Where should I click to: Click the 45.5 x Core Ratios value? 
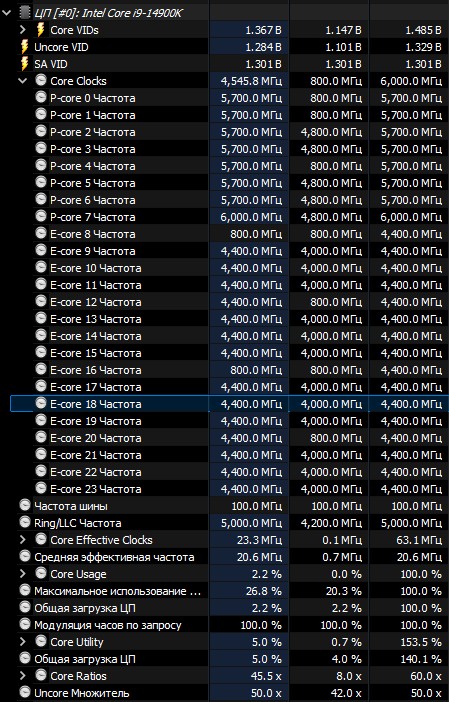click(266, 676)
